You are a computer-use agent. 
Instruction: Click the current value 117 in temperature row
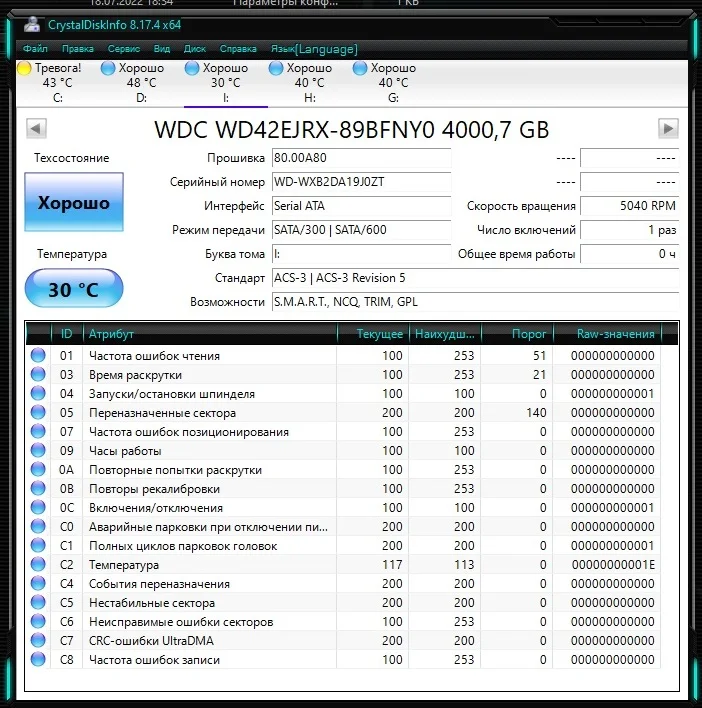coord(392,565)
